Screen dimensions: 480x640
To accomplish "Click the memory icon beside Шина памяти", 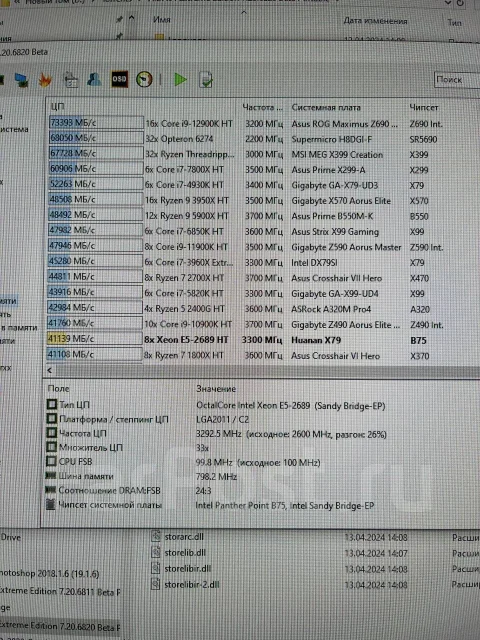I will click(x=51, y=476).
